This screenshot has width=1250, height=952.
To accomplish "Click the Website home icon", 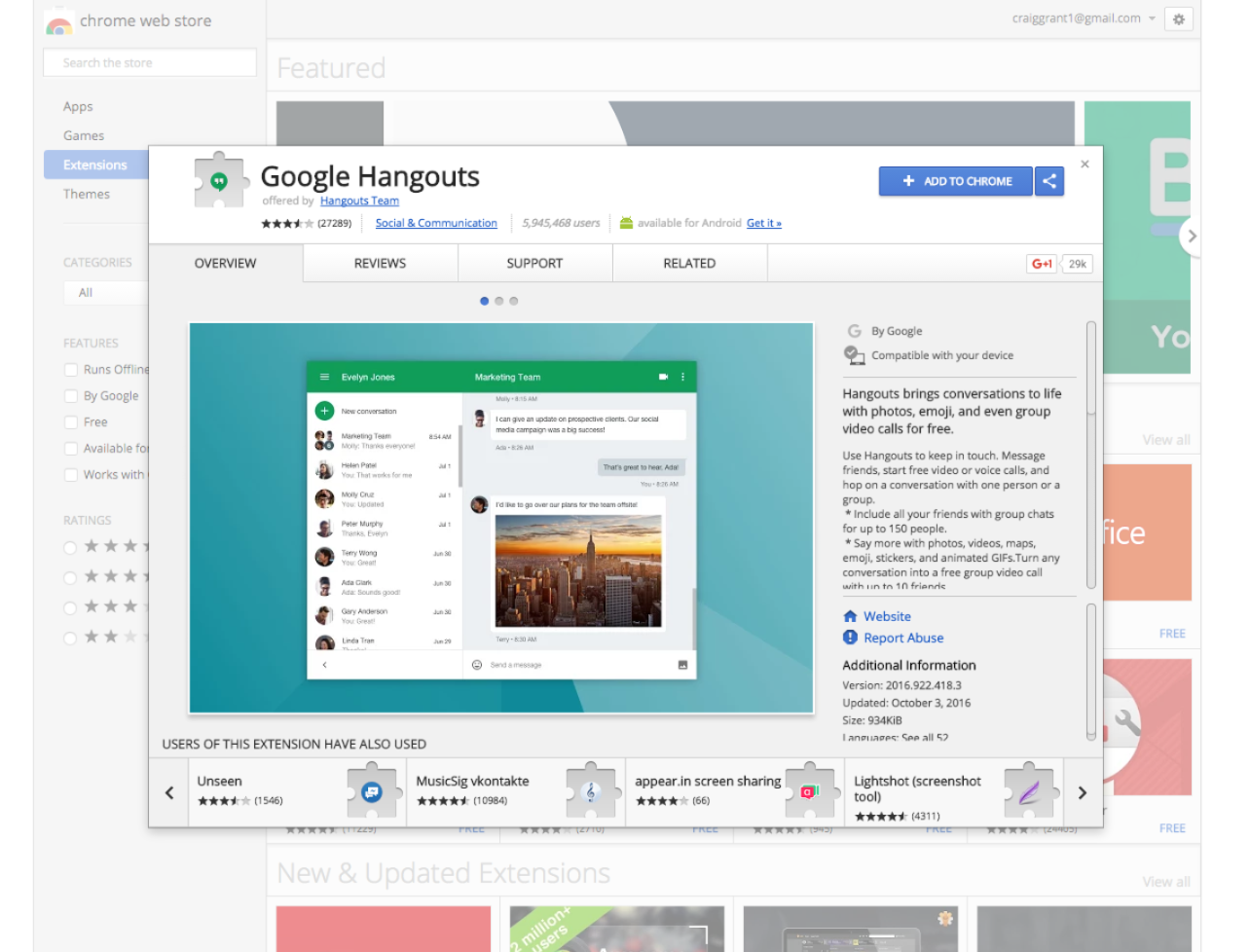I will click(x=850, y=616).
